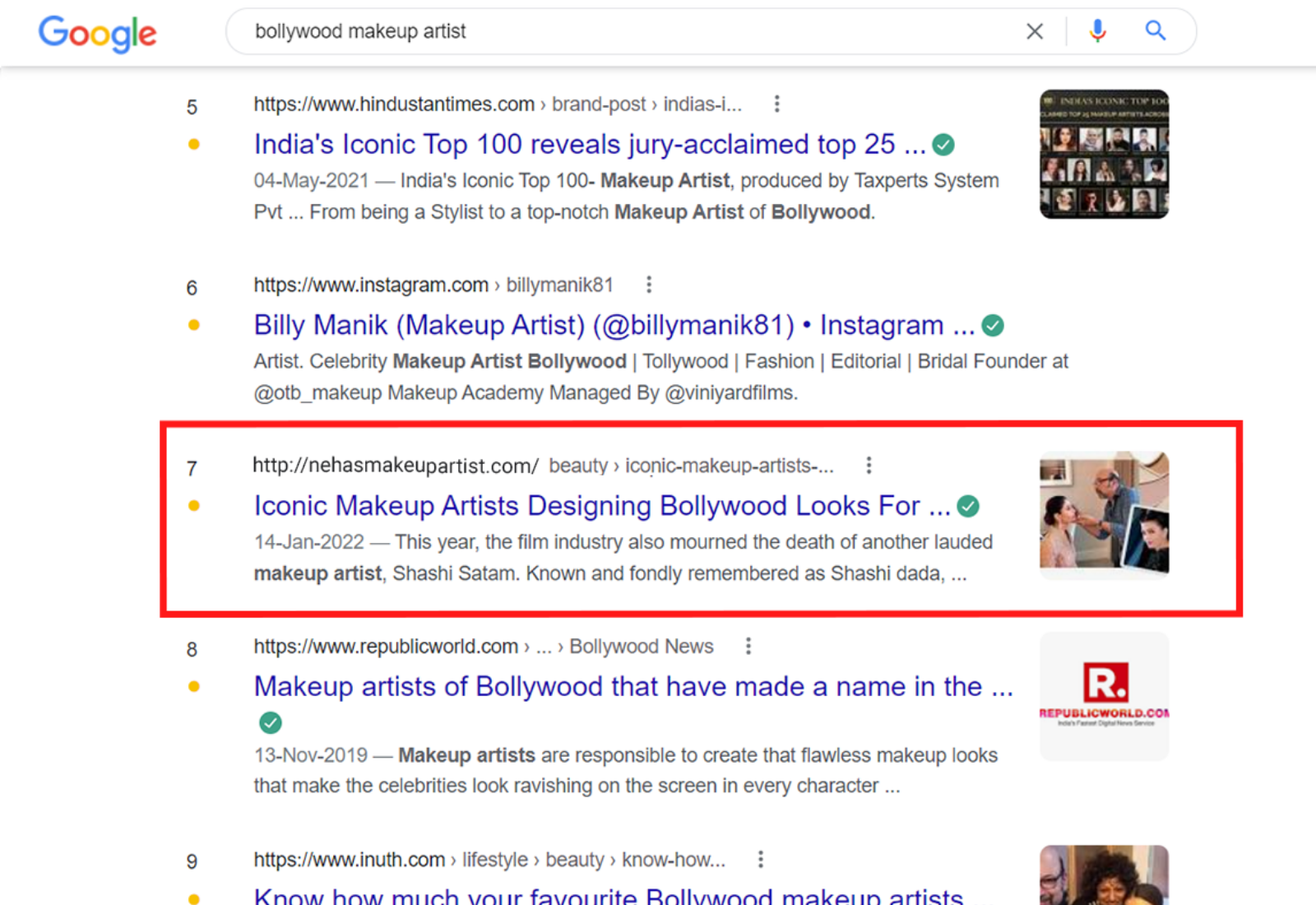The width and height of the screenshot is (1316, 905).
Task: Click green checkmark beside Iconic Makeup Artists result
Action: 968,506
